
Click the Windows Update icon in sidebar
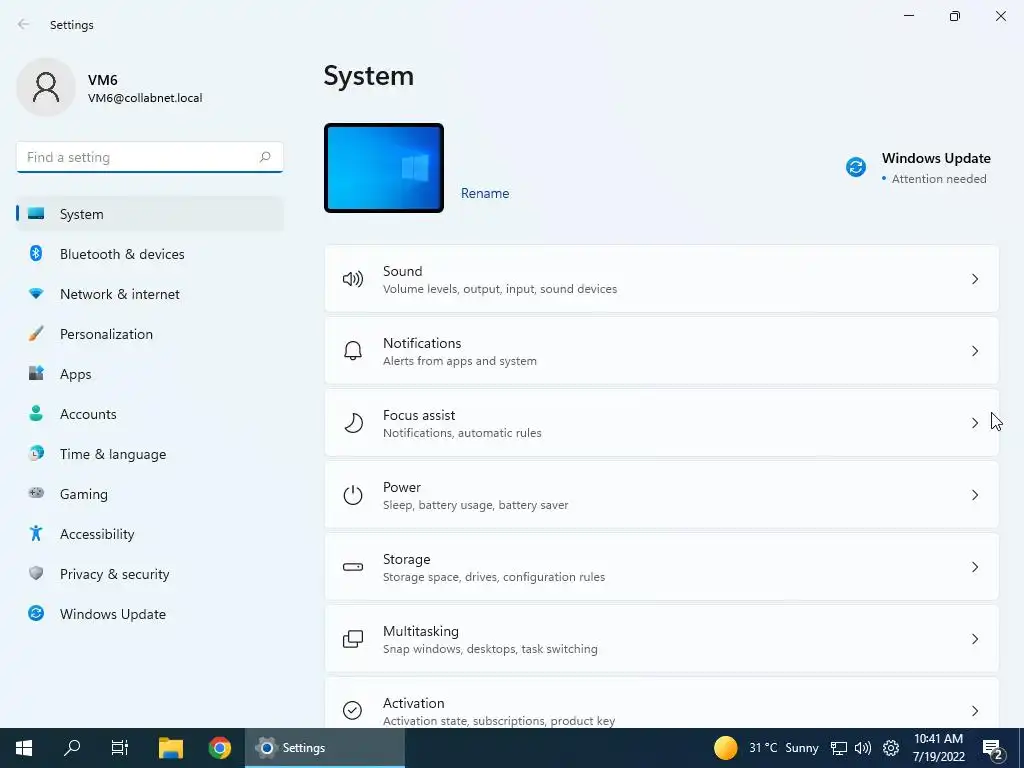(36, 613)
